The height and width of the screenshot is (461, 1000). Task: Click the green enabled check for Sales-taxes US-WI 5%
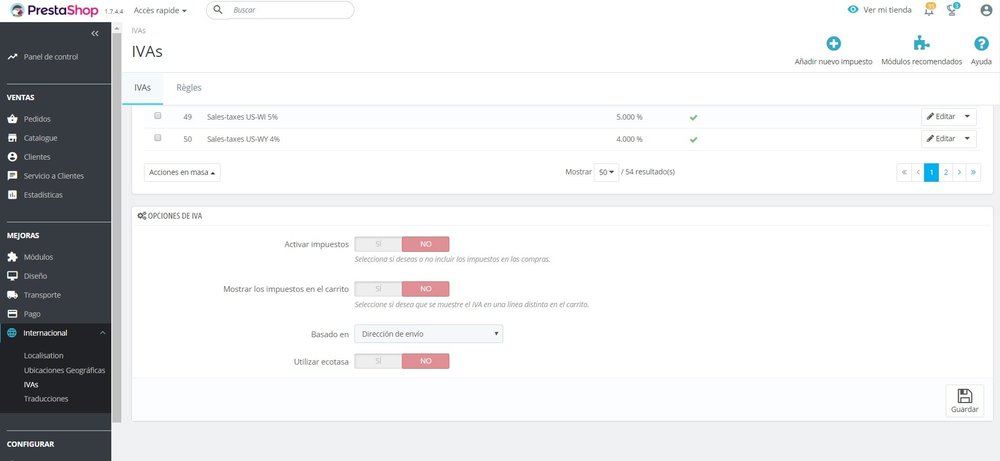pos(693,117)
